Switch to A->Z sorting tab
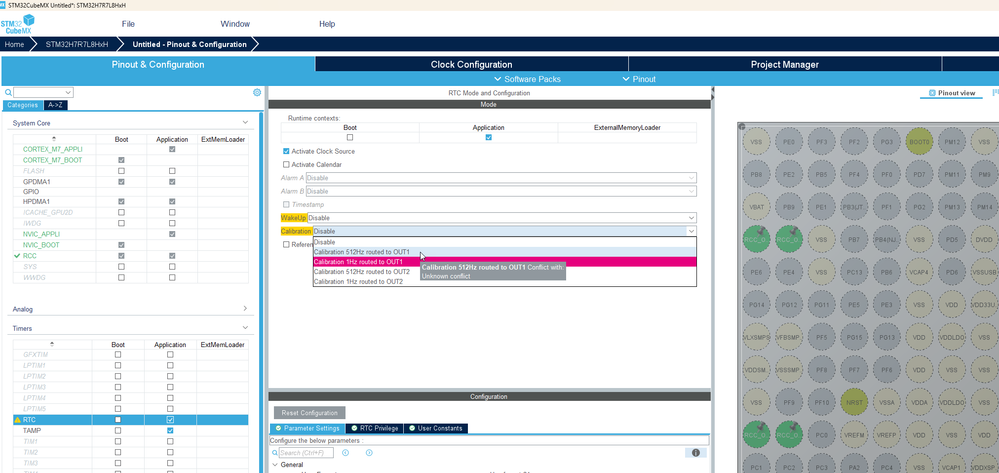This screenshot has height=473, width=999. pyautogui.click(x=55, y=105)
